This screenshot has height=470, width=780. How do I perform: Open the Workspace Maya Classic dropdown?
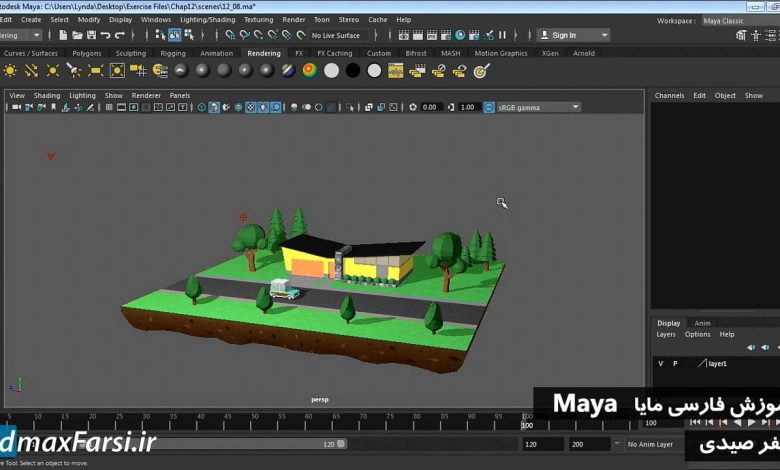[737, 20]
